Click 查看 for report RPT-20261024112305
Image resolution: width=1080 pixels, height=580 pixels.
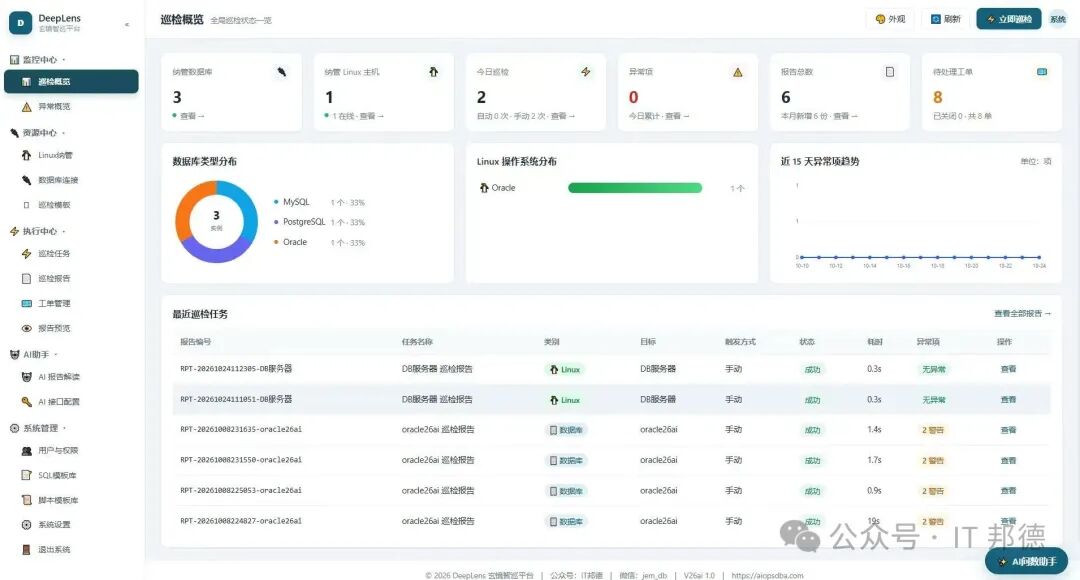tap(1008, 369)
